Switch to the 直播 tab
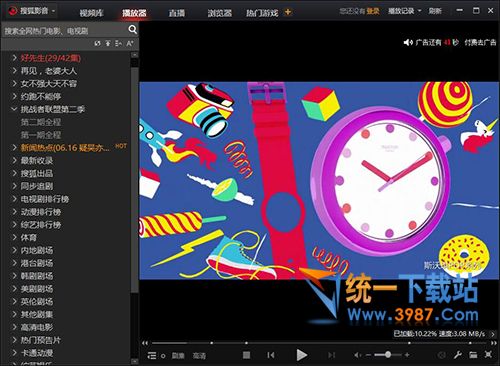The image size is (500, 366). pos(176,13)
